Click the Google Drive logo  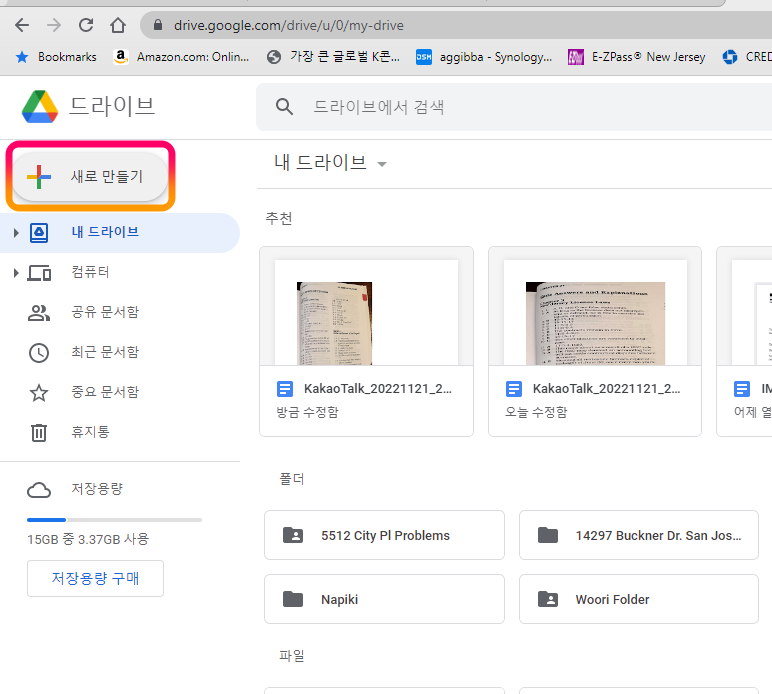click(40, 106)
